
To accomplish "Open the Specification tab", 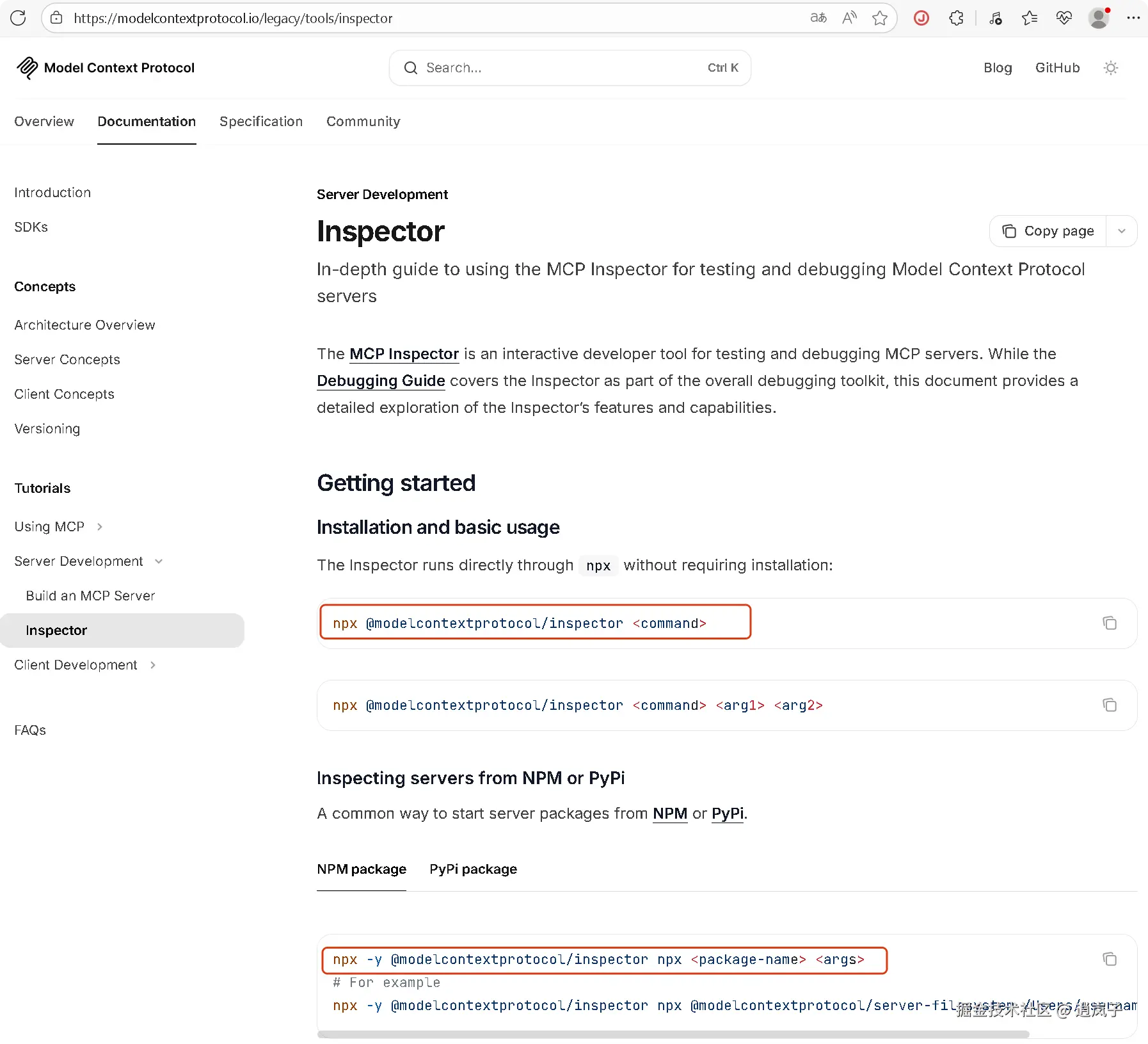I will (261, 122).
